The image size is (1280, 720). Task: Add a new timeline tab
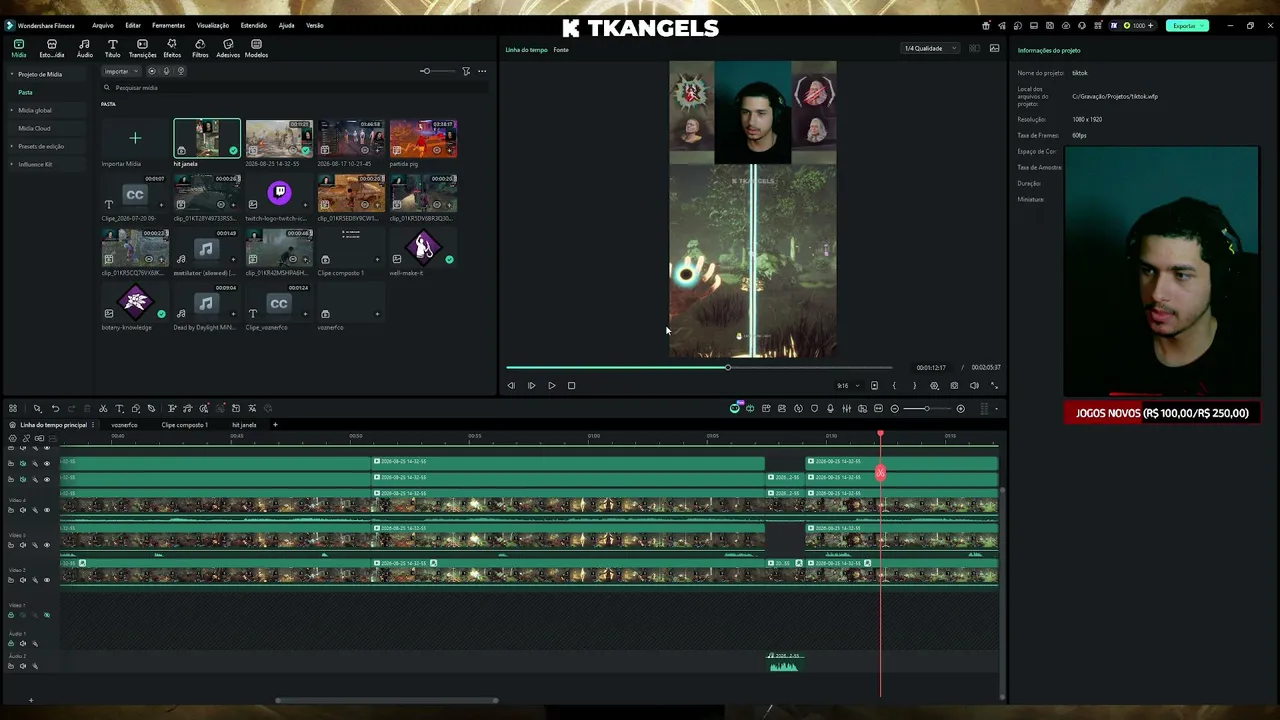pos(275,425)
